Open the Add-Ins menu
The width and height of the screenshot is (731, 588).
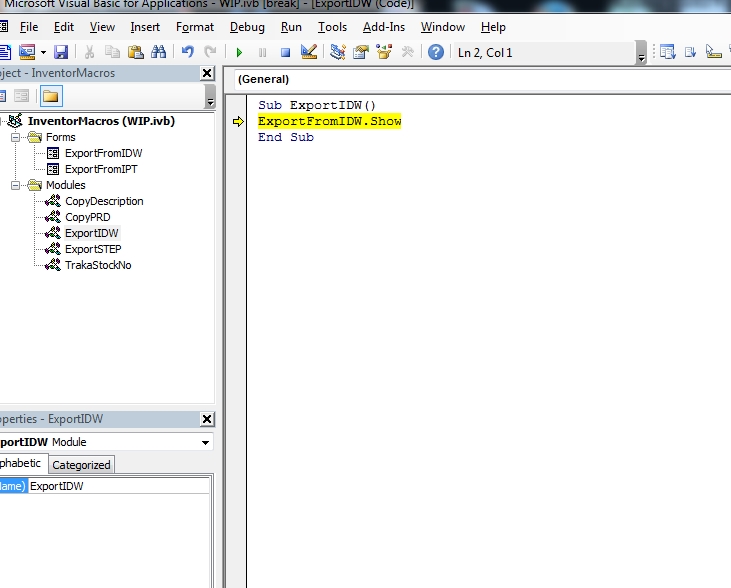384,27
